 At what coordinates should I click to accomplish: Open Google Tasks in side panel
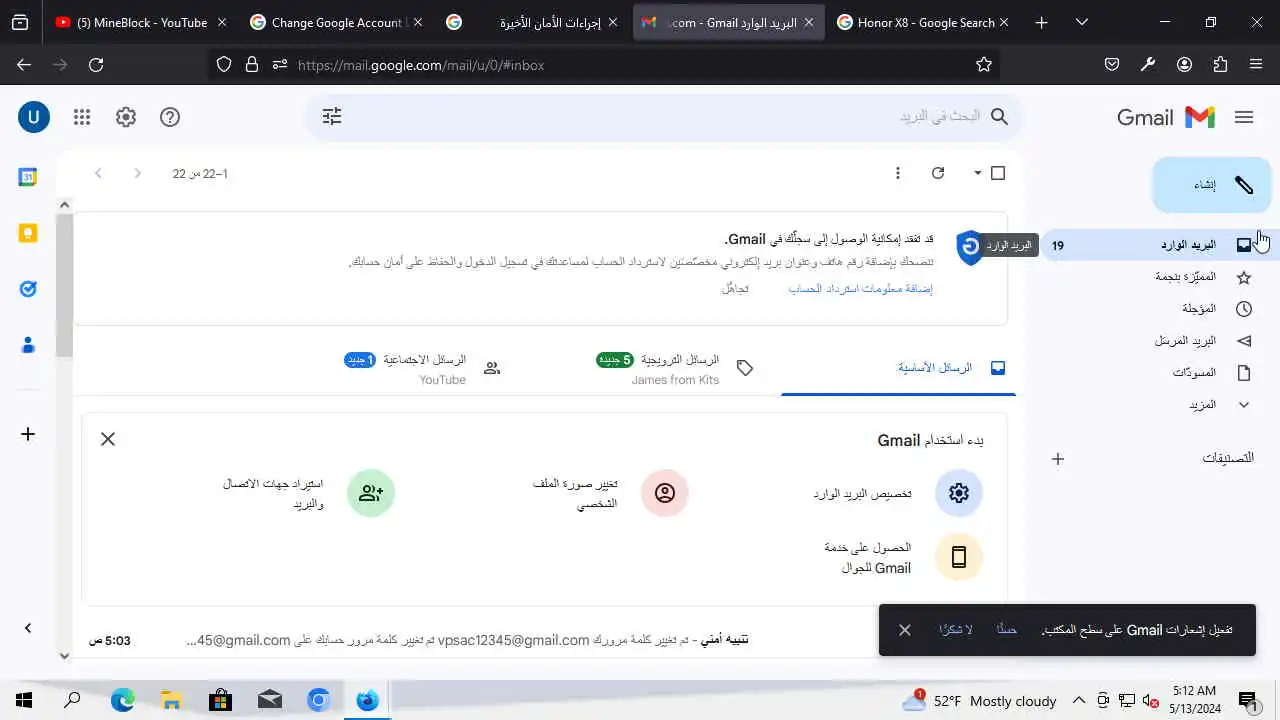28,289
